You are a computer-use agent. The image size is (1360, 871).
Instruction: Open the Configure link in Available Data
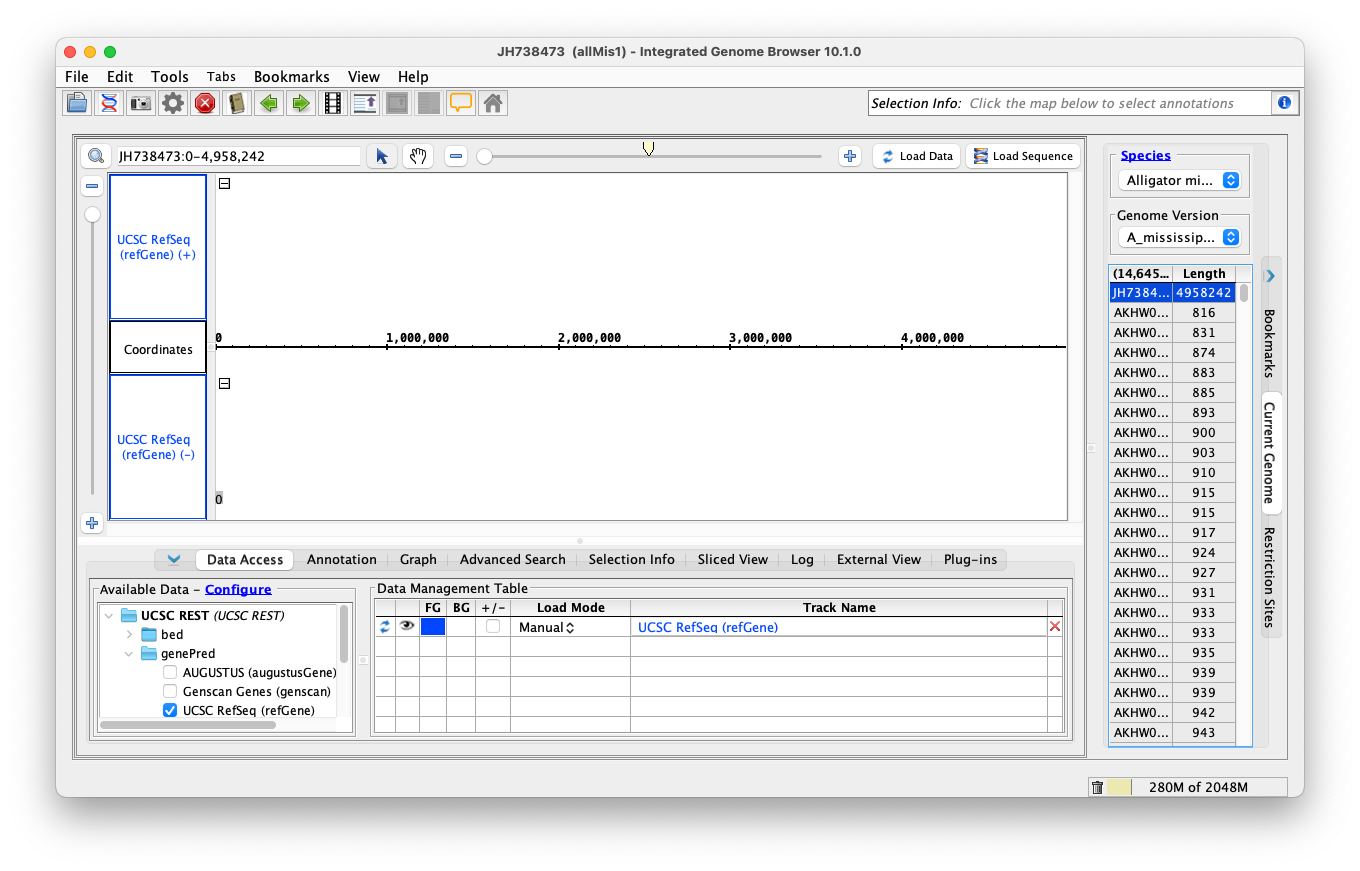[238, 590]
